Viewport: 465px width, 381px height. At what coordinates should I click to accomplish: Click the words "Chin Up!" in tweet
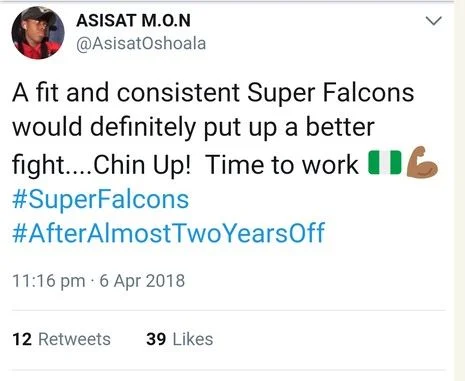coord(142,165)
